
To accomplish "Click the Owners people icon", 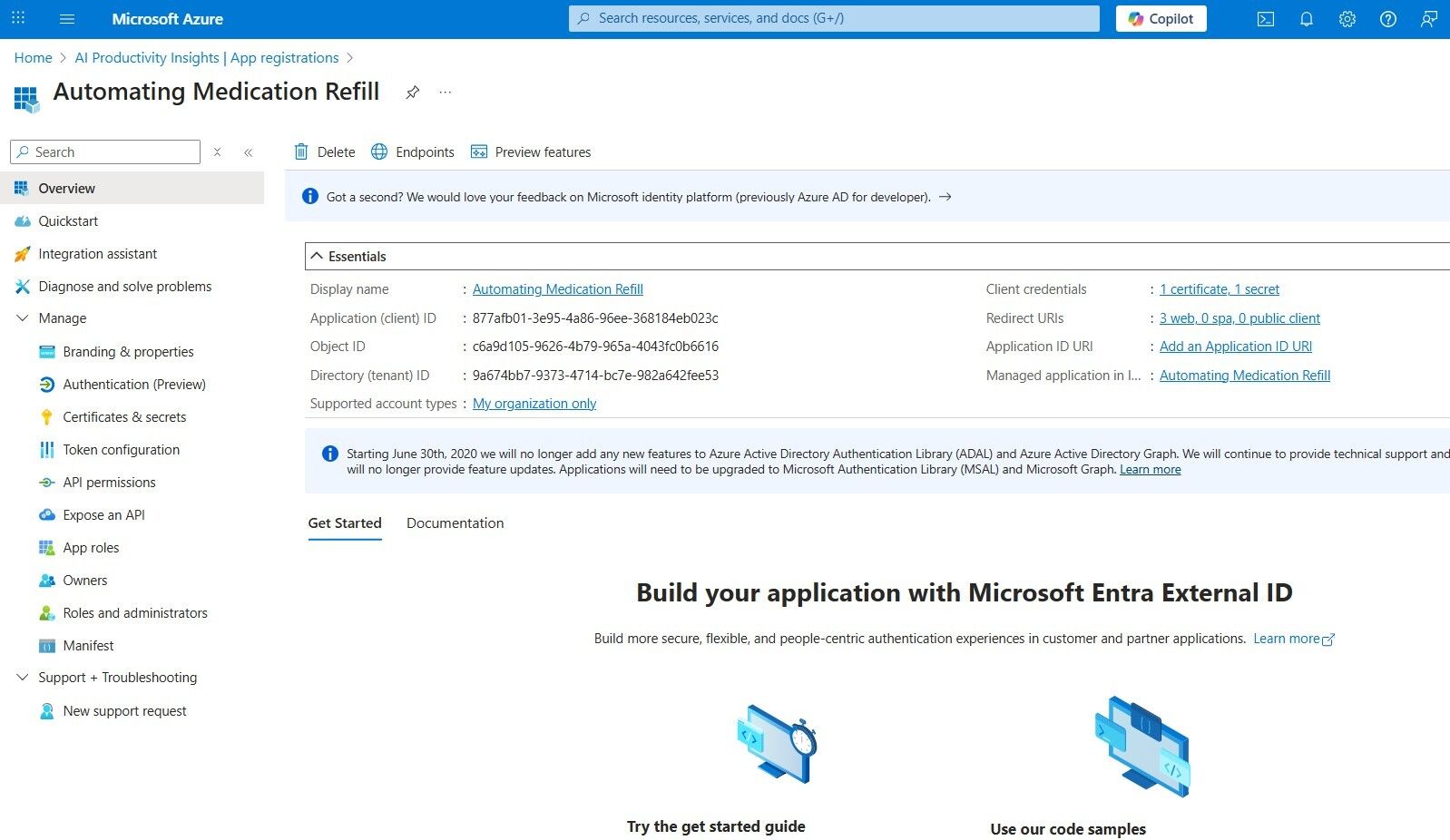I will pyautogui.click(x=47, y=581).
